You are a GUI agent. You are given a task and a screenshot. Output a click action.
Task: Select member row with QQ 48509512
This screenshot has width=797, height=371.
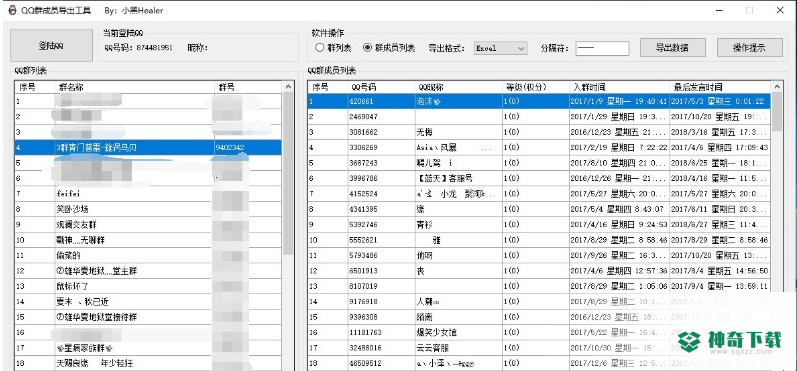pyautogui.click(x=539, y=363)
